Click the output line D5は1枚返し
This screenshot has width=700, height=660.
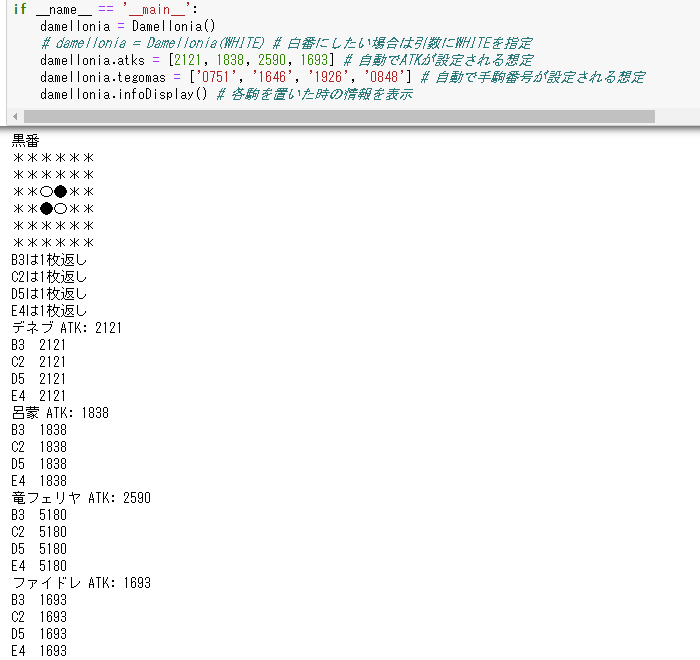(x=49, y=293)
